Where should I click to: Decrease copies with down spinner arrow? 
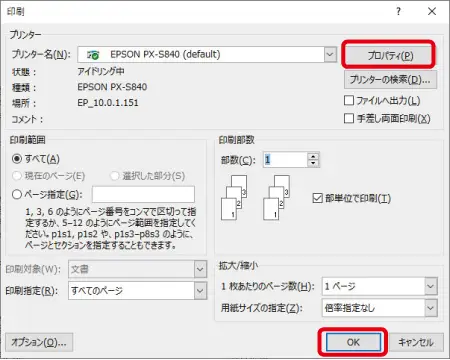313,163
